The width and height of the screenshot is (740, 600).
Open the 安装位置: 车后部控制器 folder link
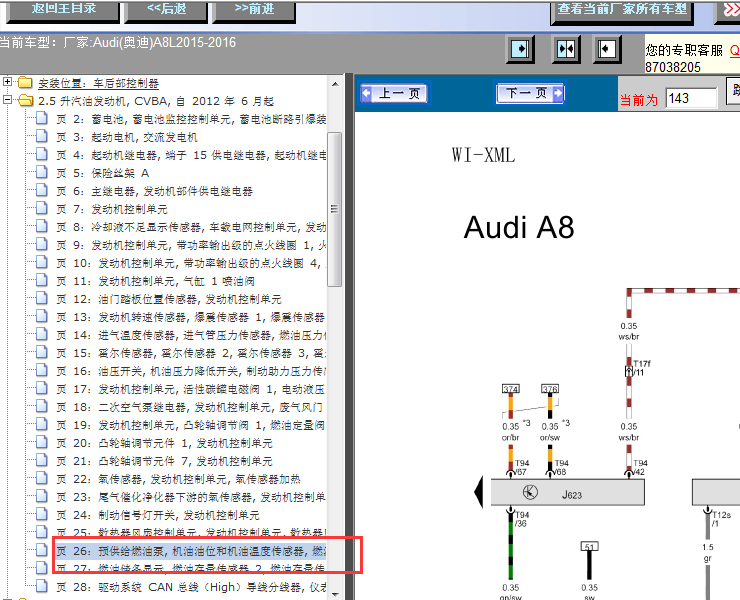click(x=99, y=84)
